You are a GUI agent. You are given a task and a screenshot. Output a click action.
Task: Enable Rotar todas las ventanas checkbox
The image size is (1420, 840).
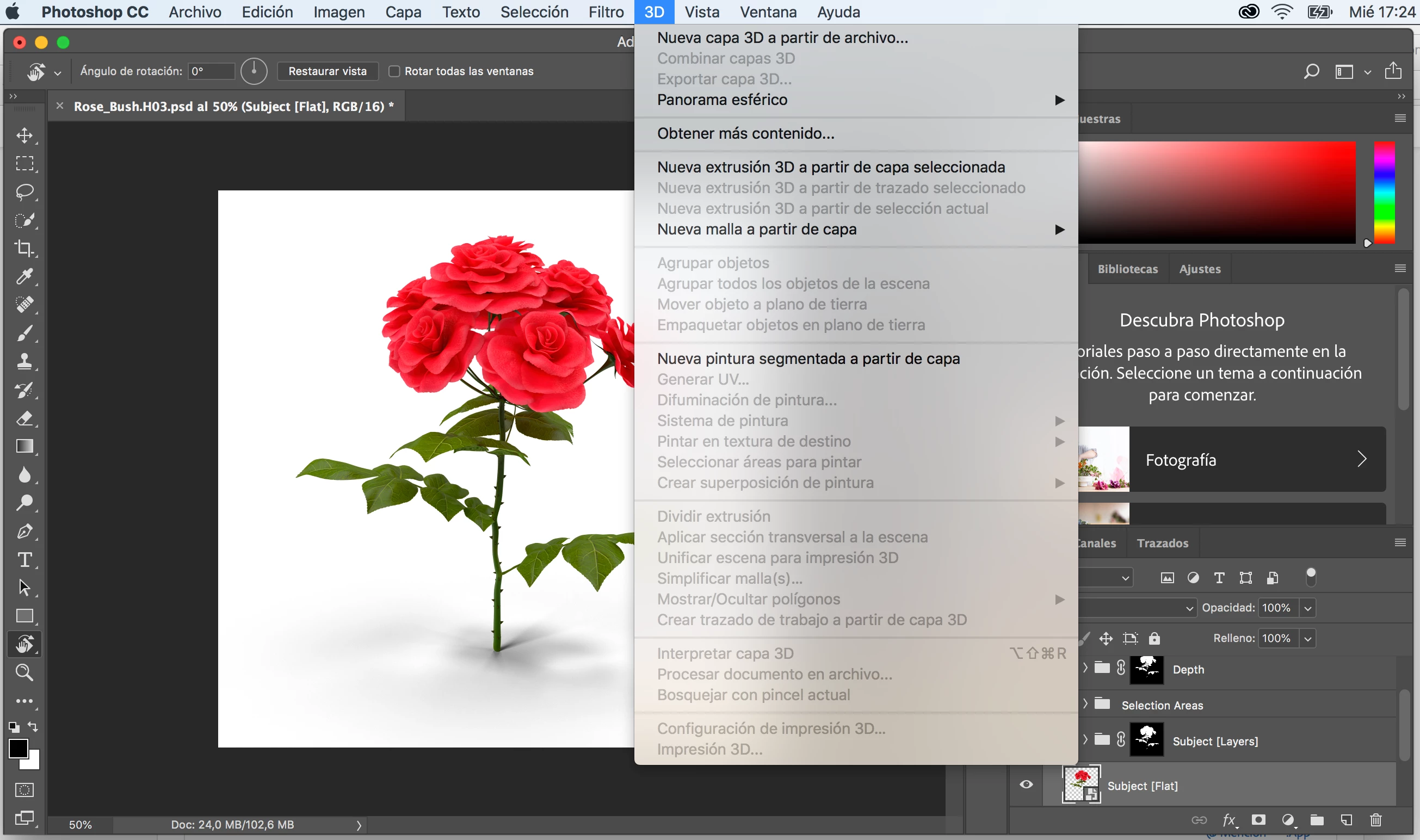tap(394, 71)
